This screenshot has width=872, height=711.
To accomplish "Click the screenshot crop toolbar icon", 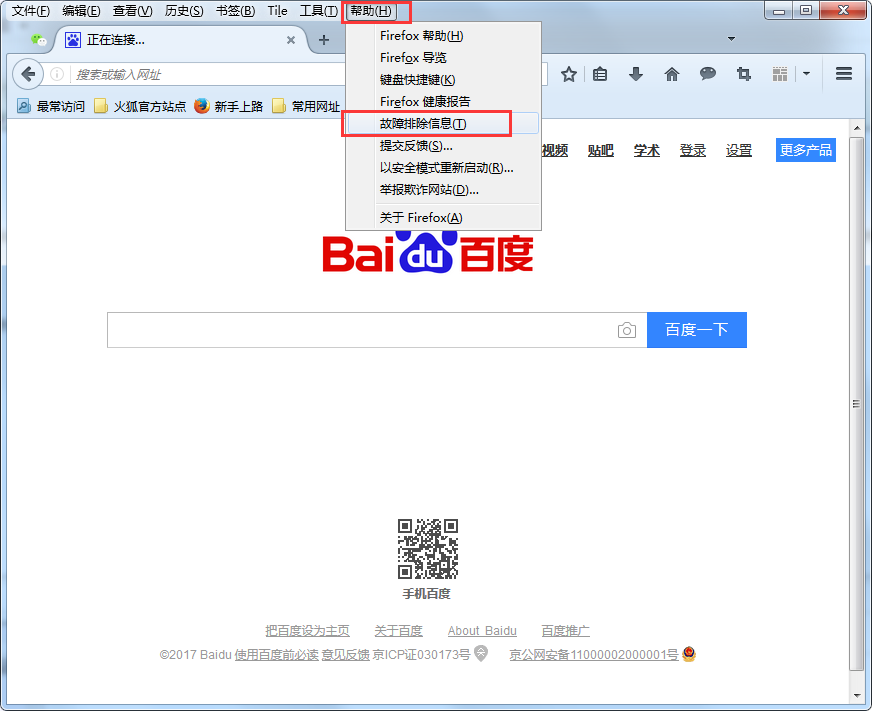I will [x=743, y=74].
